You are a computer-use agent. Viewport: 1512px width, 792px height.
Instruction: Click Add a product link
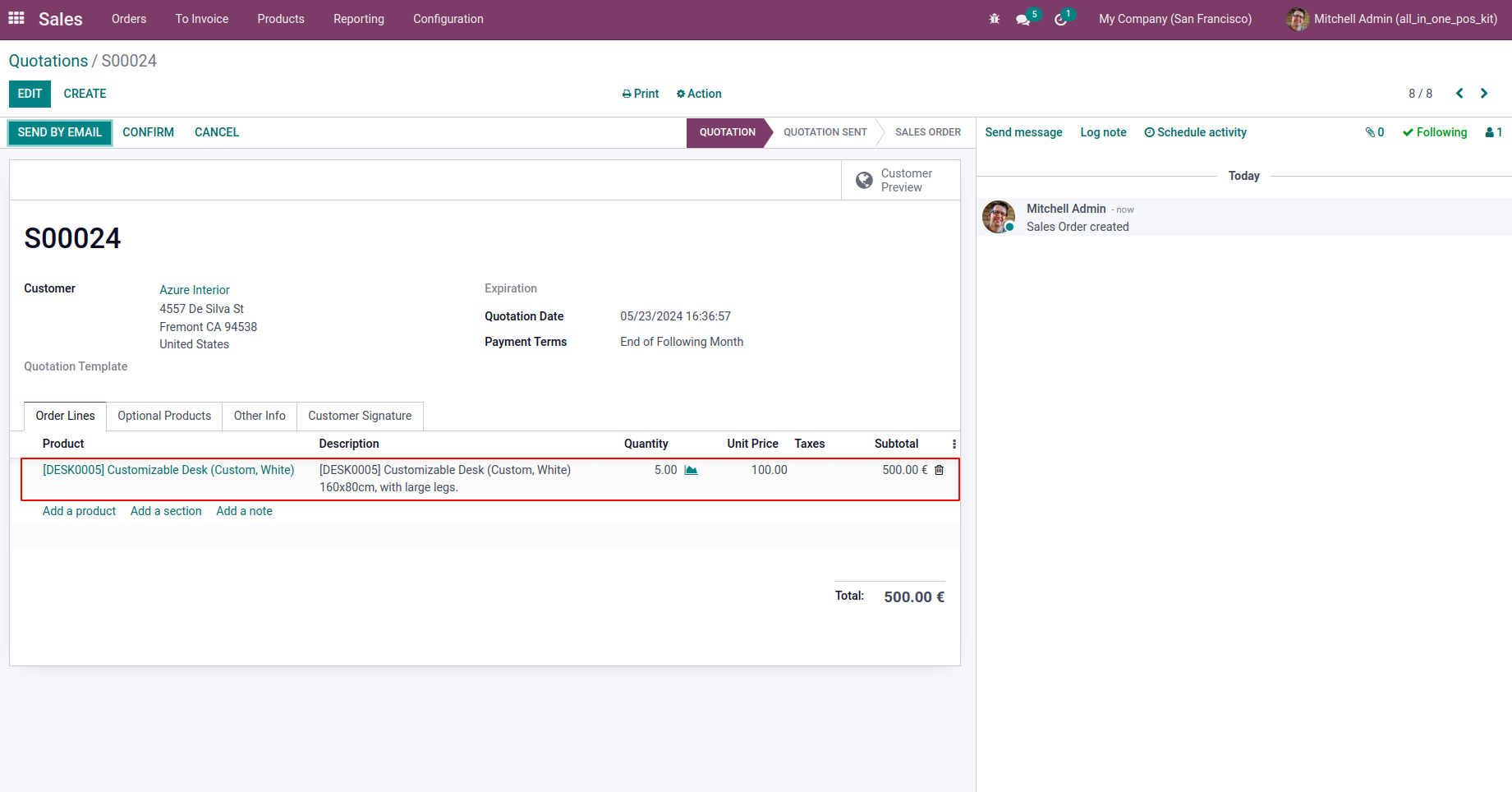click(x=80, y=511)
